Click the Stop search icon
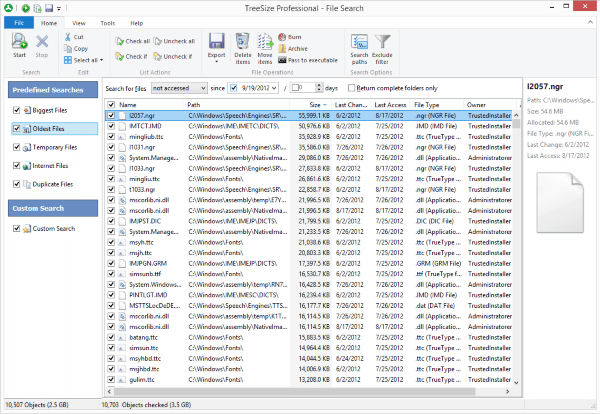This screenshot has width=600, height=414. (x=42, y=41)
